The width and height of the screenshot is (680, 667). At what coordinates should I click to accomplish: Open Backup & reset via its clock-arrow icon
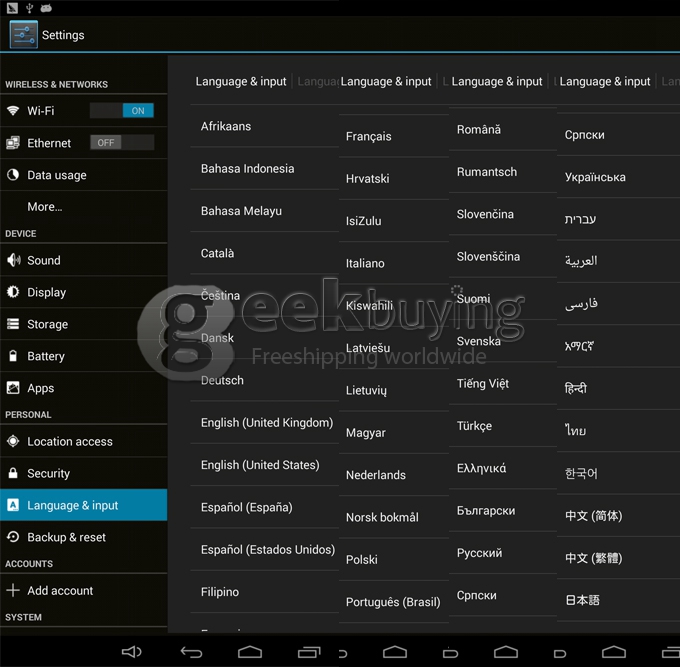click(x=13, y=537)
